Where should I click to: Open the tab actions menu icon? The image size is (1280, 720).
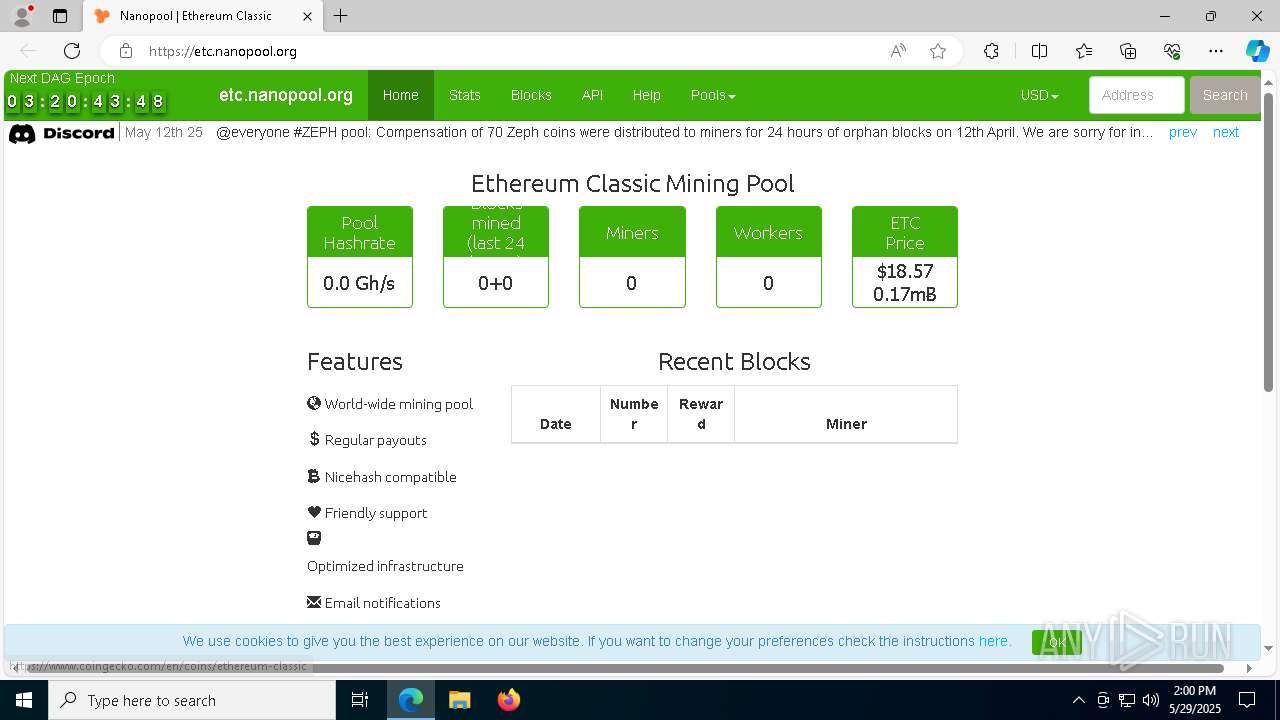pos(60,16)
